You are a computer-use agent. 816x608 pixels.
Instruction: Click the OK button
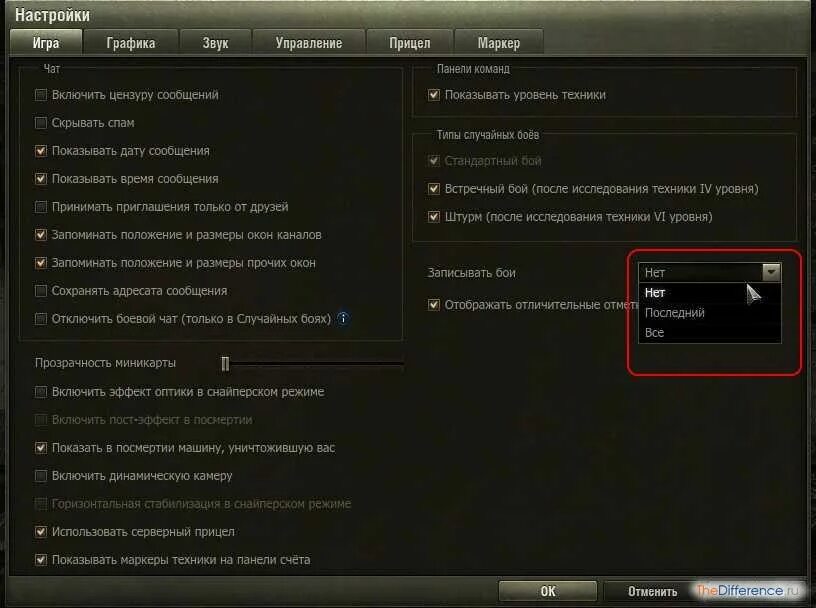[x=547, y=591]
